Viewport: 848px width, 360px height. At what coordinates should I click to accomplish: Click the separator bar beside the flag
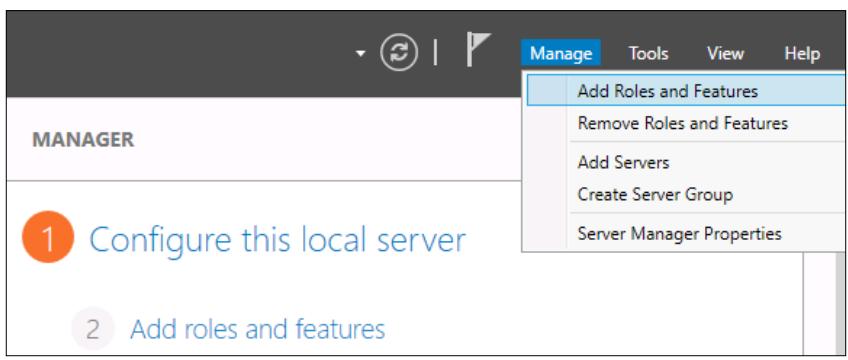pyautogui.click(x=435, y=52)
